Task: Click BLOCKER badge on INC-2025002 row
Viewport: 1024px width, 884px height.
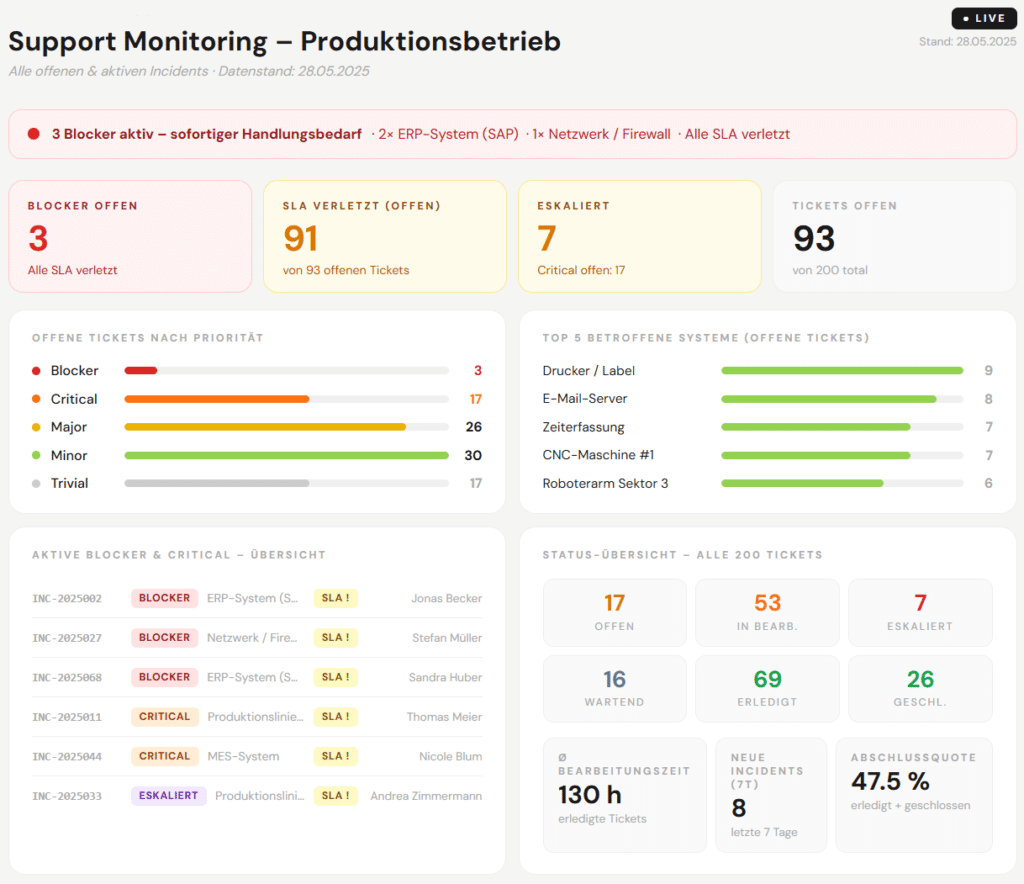Action: [165, 598]
